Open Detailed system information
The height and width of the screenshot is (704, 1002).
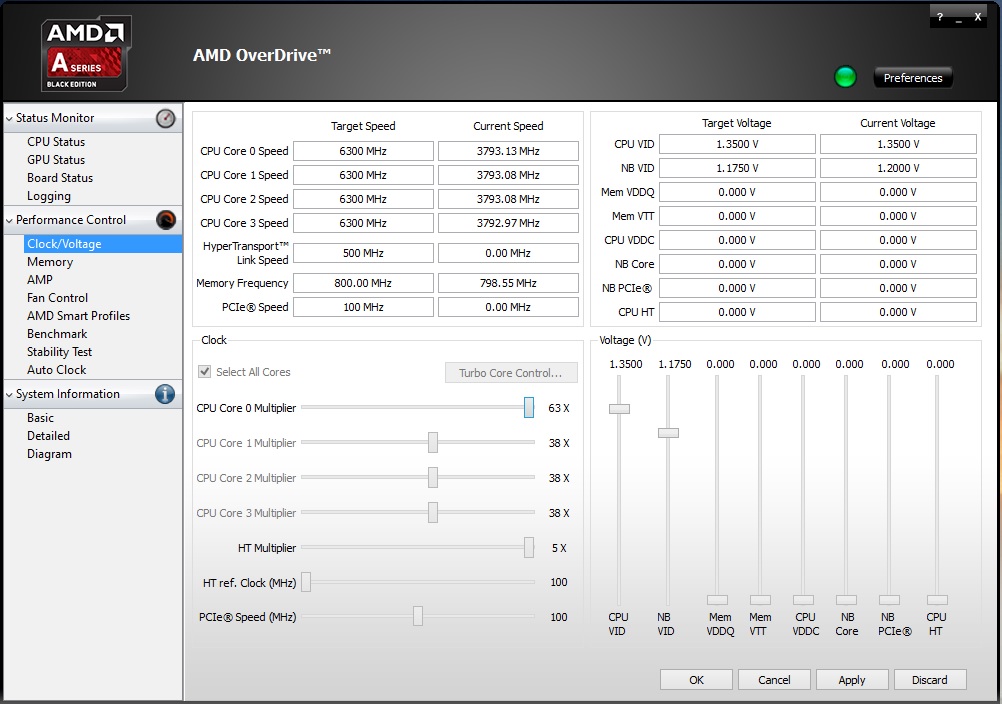pos(48,436)
